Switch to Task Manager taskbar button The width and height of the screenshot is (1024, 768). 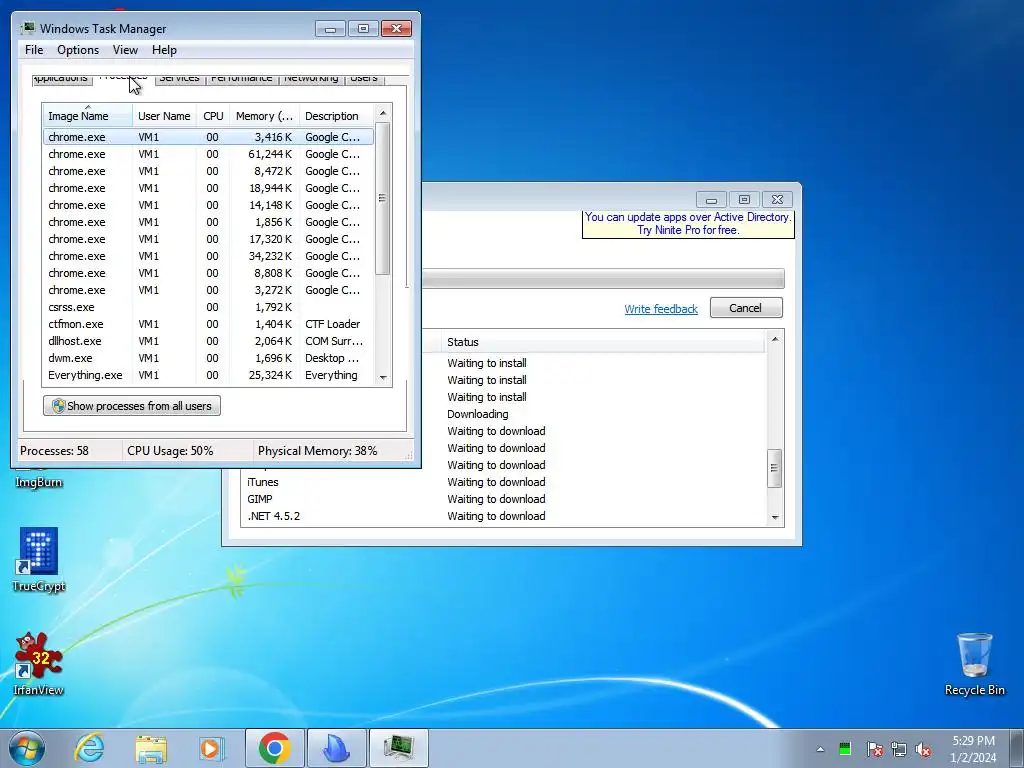pos(398,748)
